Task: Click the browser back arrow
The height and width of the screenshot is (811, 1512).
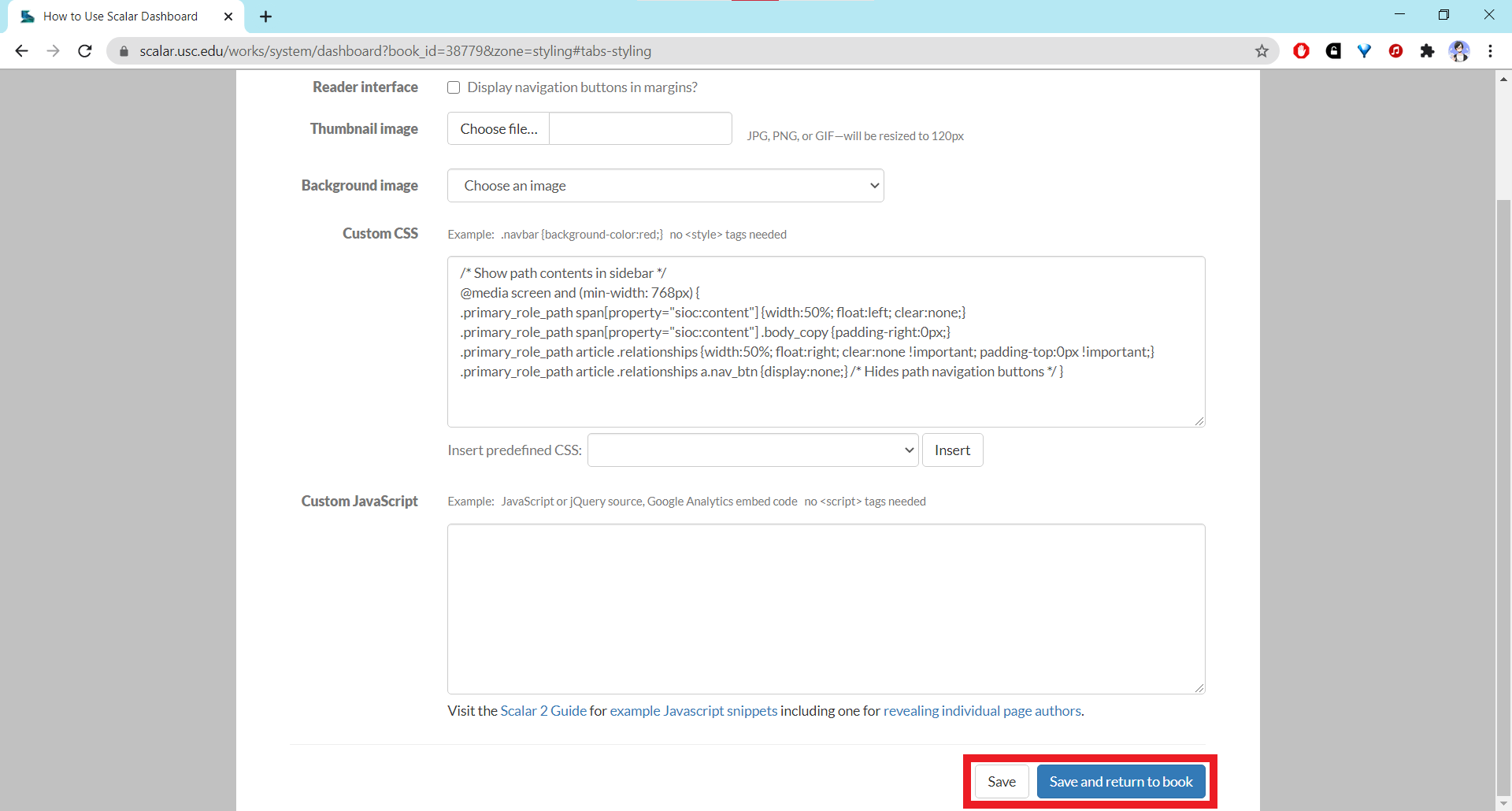Action: click(21, 51)
